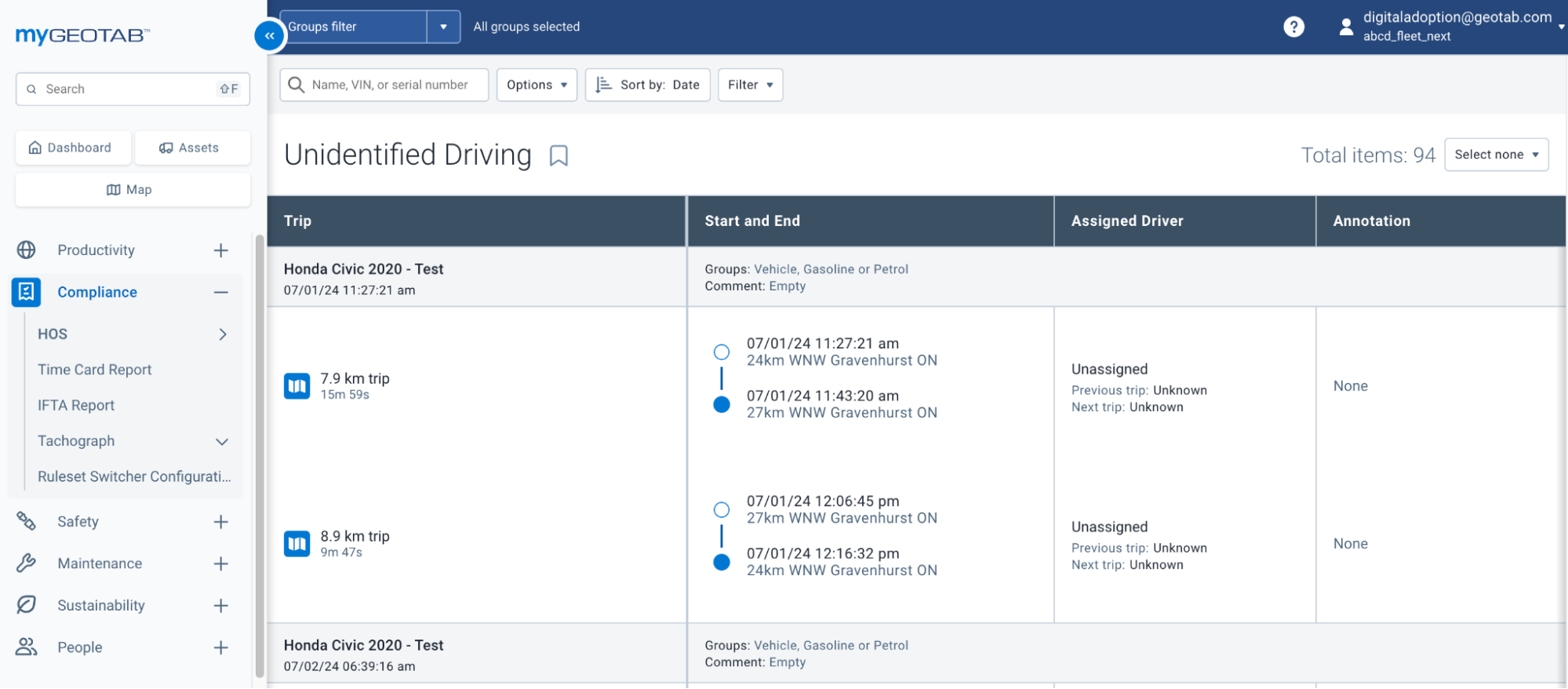1568x689 pixels.
Task: Open Ruleset Switcher Configuration
Action: point(134,477)
